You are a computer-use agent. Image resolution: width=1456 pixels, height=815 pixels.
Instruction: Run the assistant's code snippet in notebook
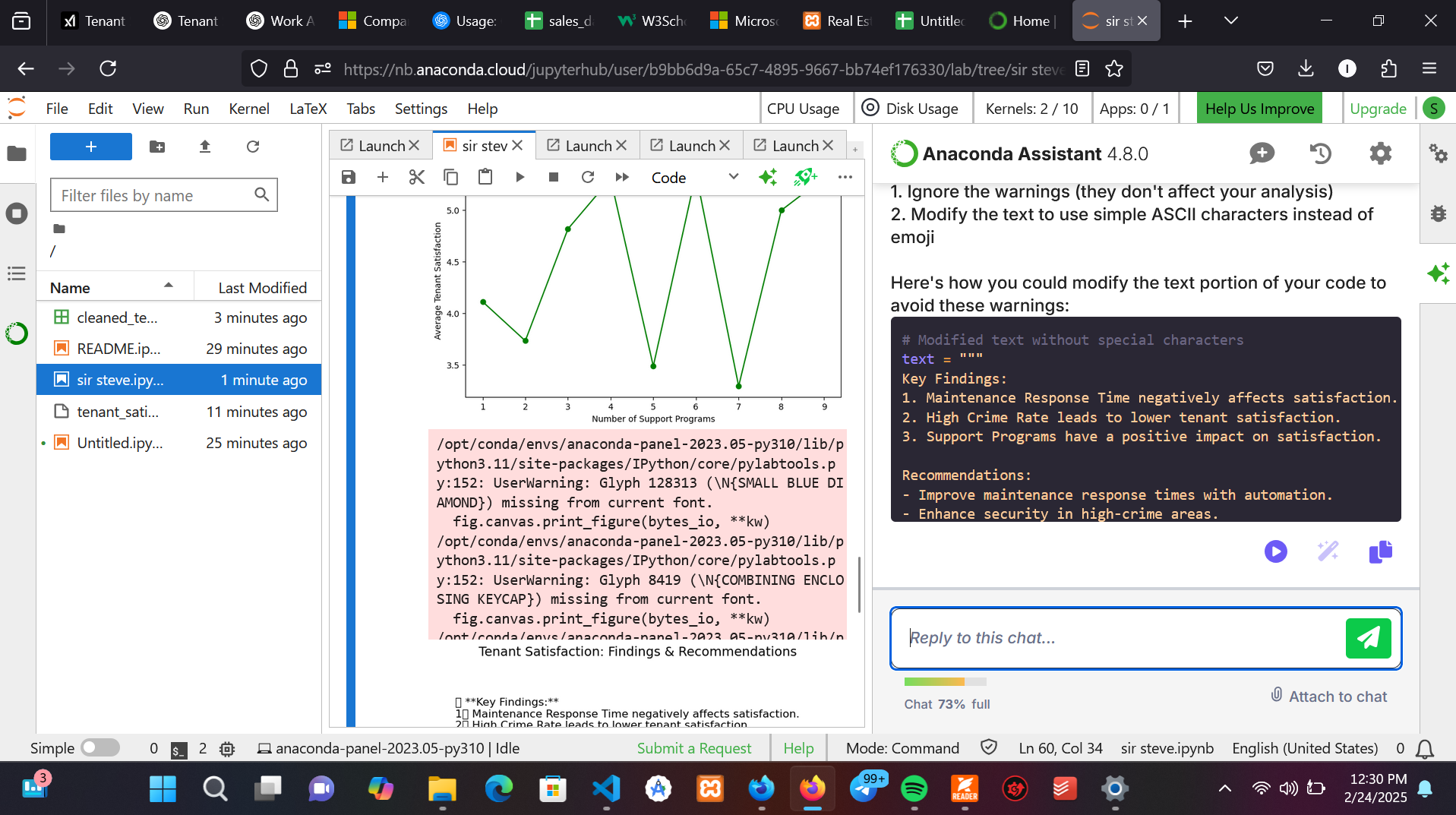point(1276,551)
